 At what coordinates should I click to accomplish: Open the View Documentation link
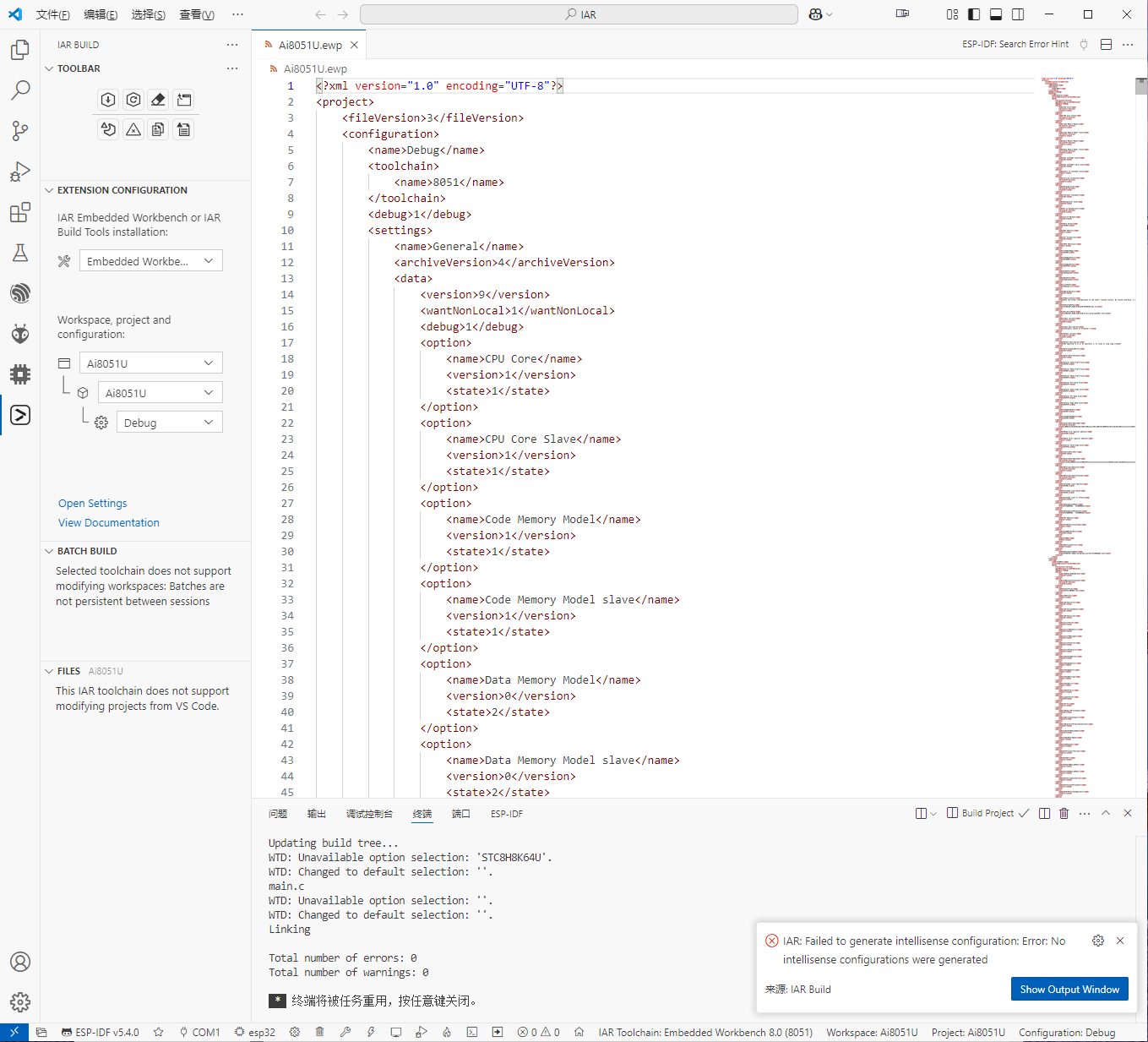click(x=109, y=522)
